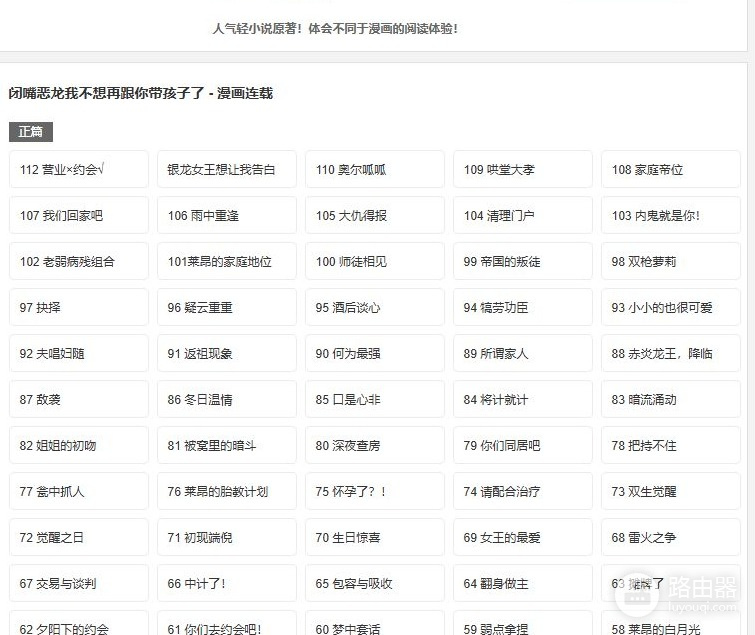
Task: Open chapter 61 你们去约会吧!
Action: (x=227, y=623)
